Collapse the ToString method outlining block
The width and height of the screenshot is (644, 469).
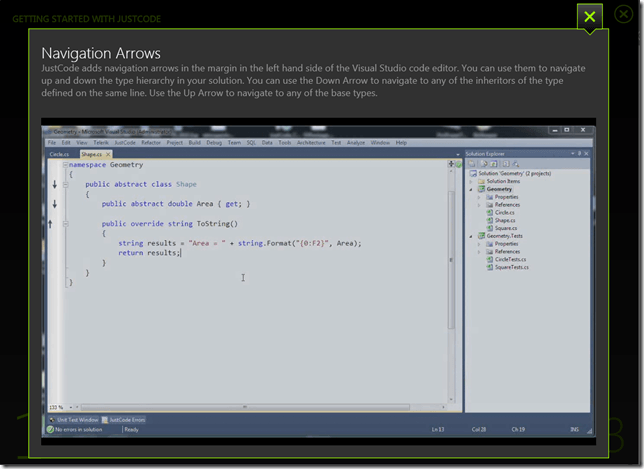(x=65, y=224)
